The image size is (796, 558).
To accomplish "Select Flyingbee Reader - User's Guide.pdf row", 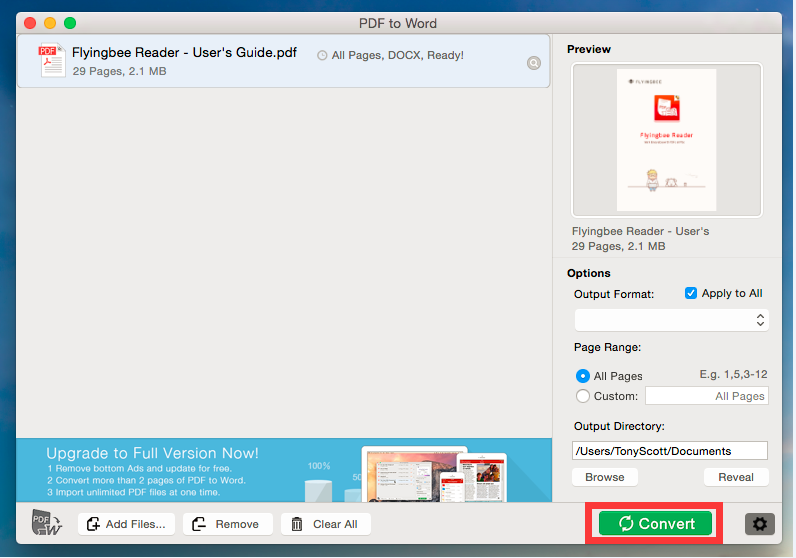I will (x=283, y=61).
